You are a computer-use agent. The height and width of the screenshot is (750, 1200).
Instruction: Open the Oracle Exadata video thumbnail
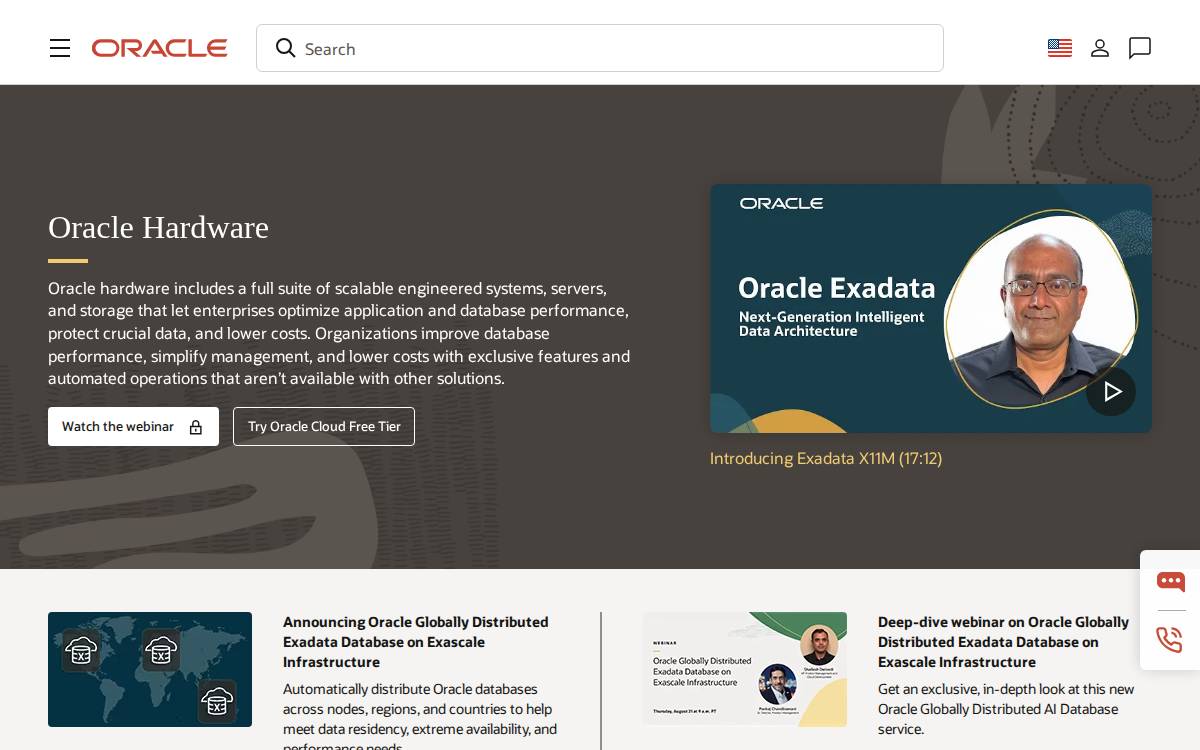pos(931,308)
